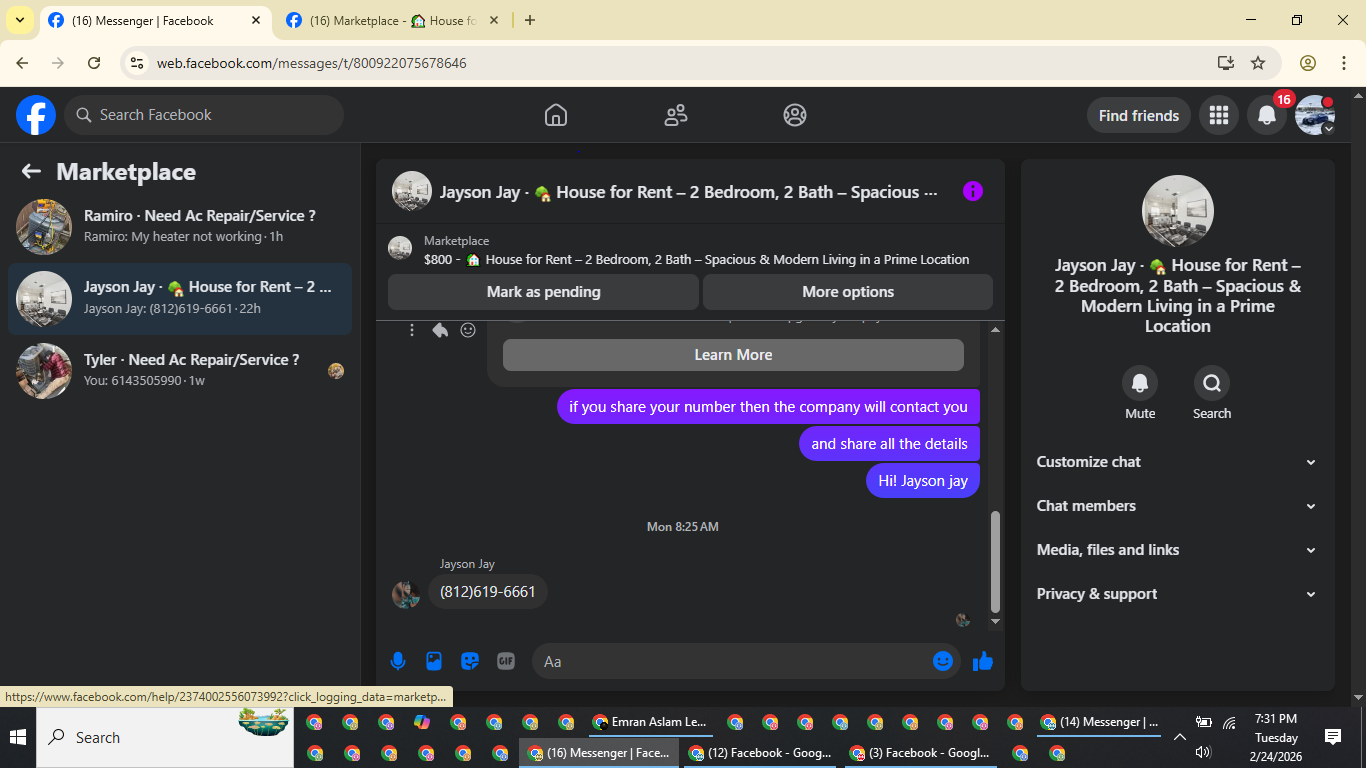Viewport: 1366px width, 768px height.
Task: Click conversation title Jayson Jay header
Action: click(x=688, y=192)
